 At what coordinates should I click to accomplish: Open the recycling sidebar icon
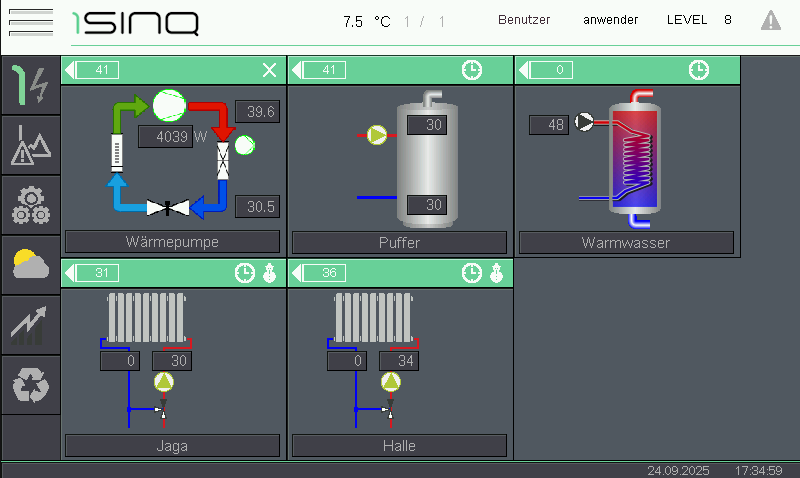point(30,385)
